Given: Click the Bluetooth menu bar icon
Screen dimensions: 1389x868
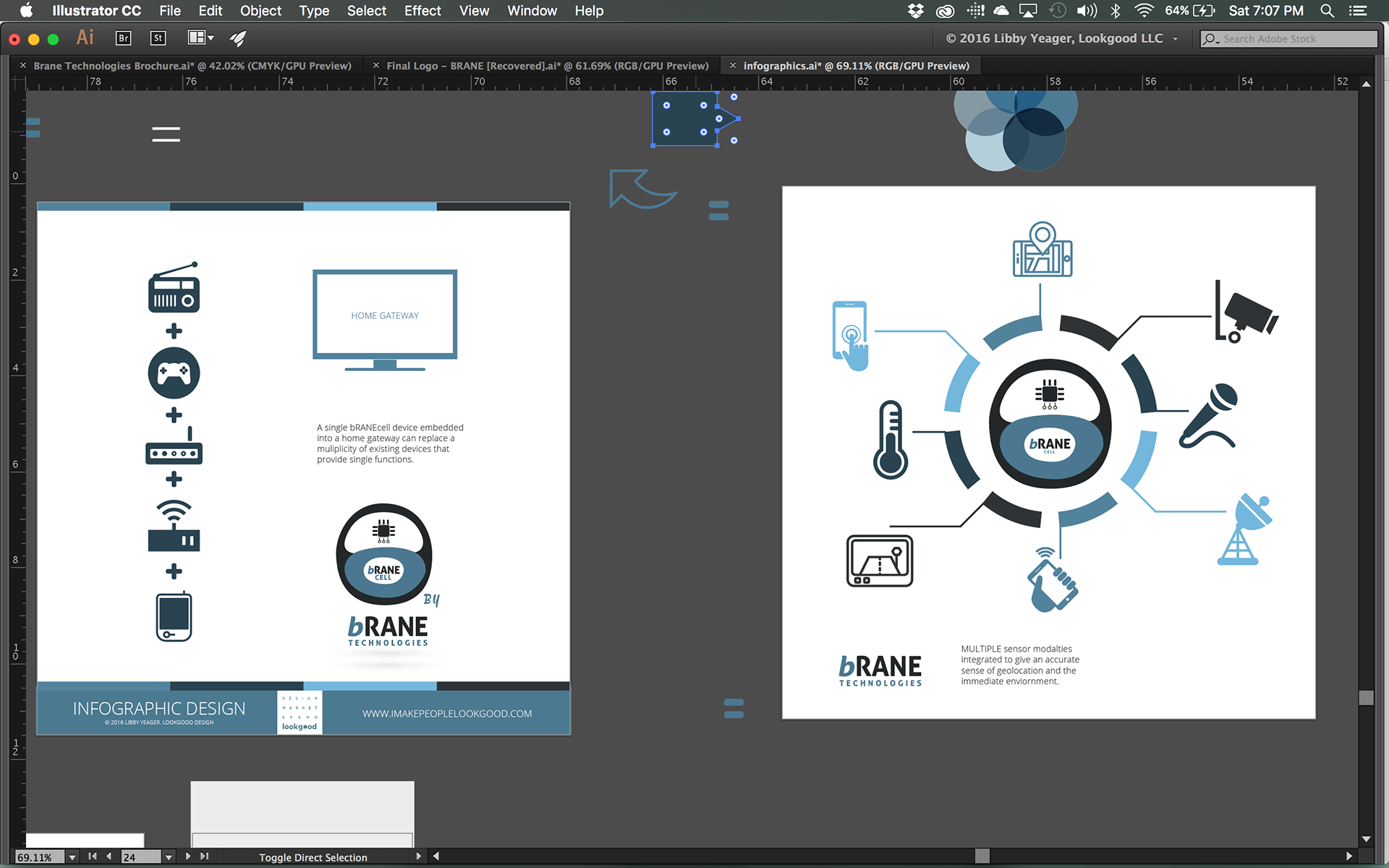Looking at the screenshot, I should [1116, 11].
